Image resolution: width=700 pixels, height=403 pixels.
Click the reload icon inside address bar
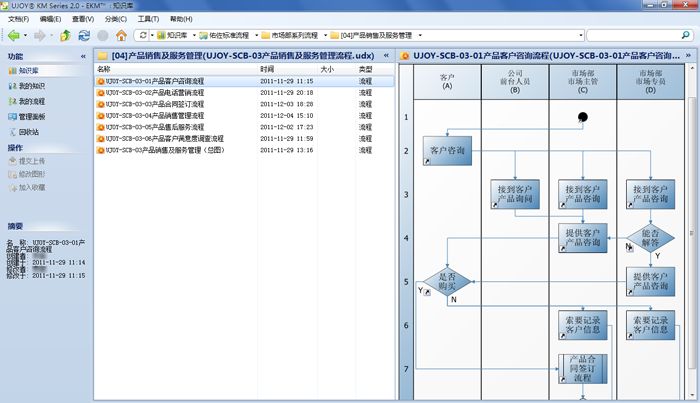click(143, 35)
